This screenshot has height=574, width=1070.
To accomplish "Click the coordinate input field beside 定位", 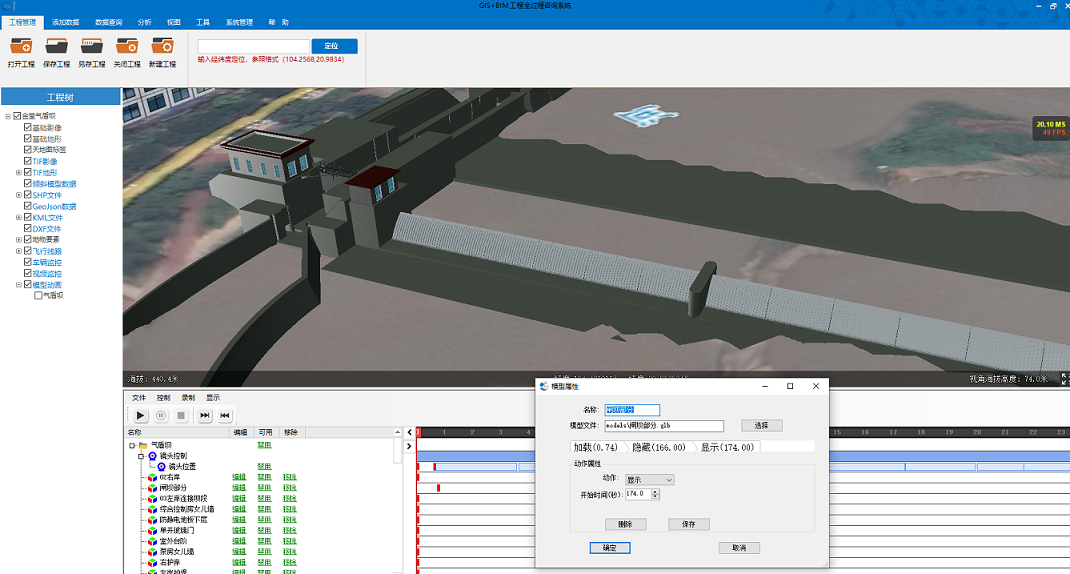I will 254,47.
